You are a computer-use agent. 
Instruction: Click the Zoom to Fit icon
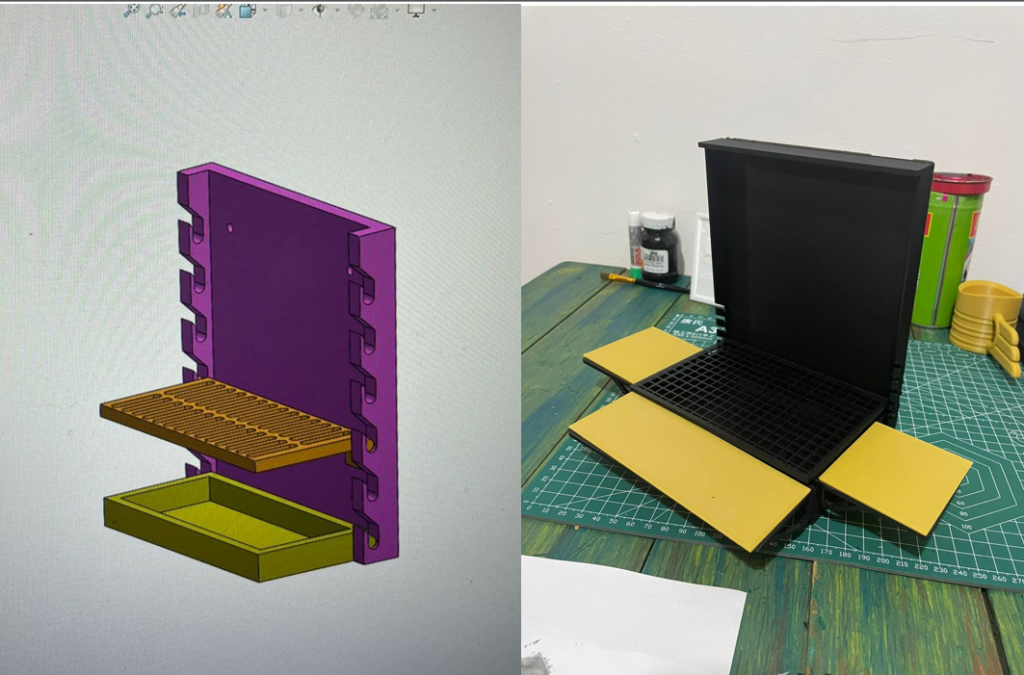[132, 10]
